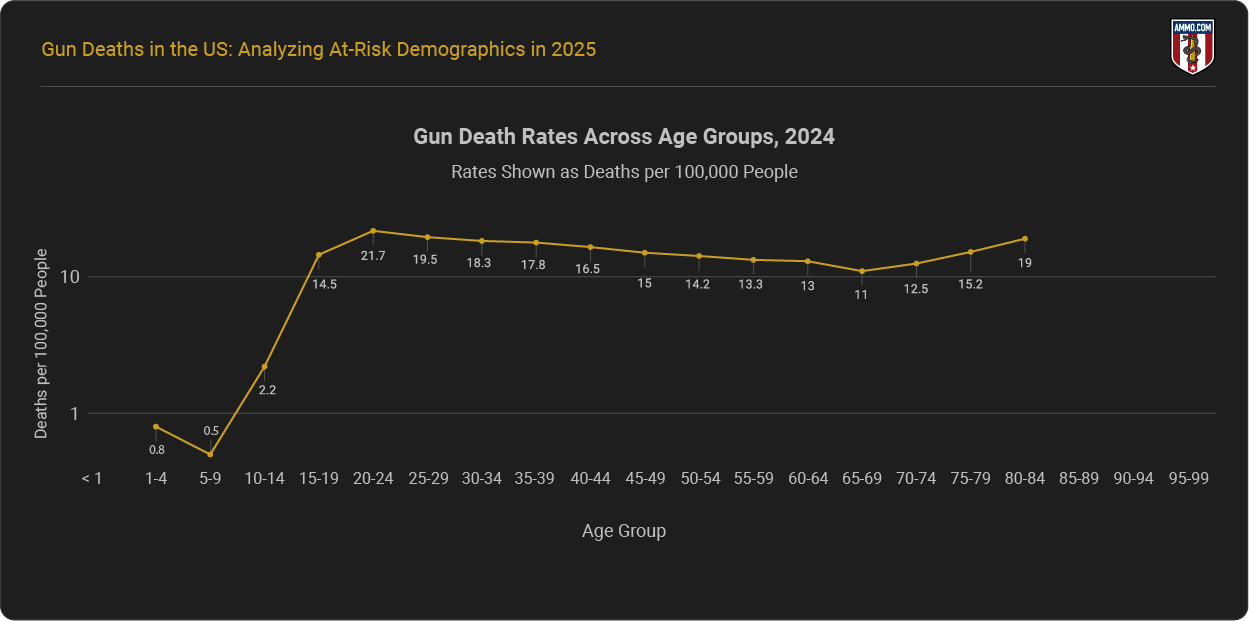Click the data point for age group 15-19

(x=319, y=255)
